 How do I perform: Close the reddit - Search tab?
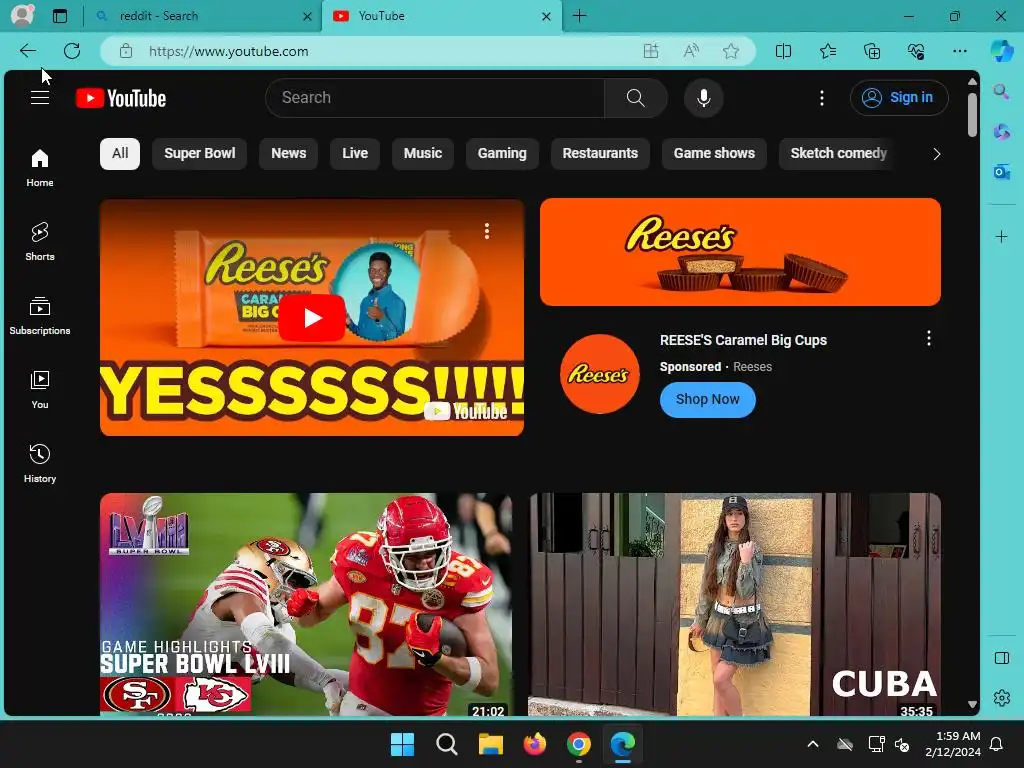click(307, 16)
